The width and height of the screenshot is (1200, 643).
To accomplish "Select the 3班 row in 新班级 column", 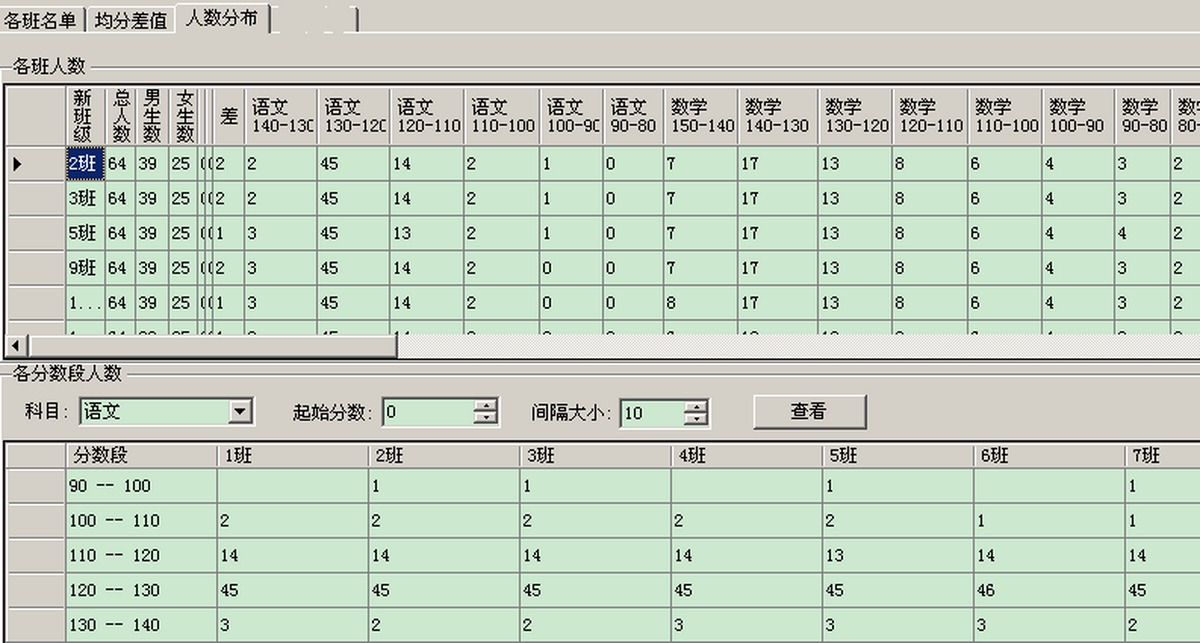I will [x=84, y=198].
